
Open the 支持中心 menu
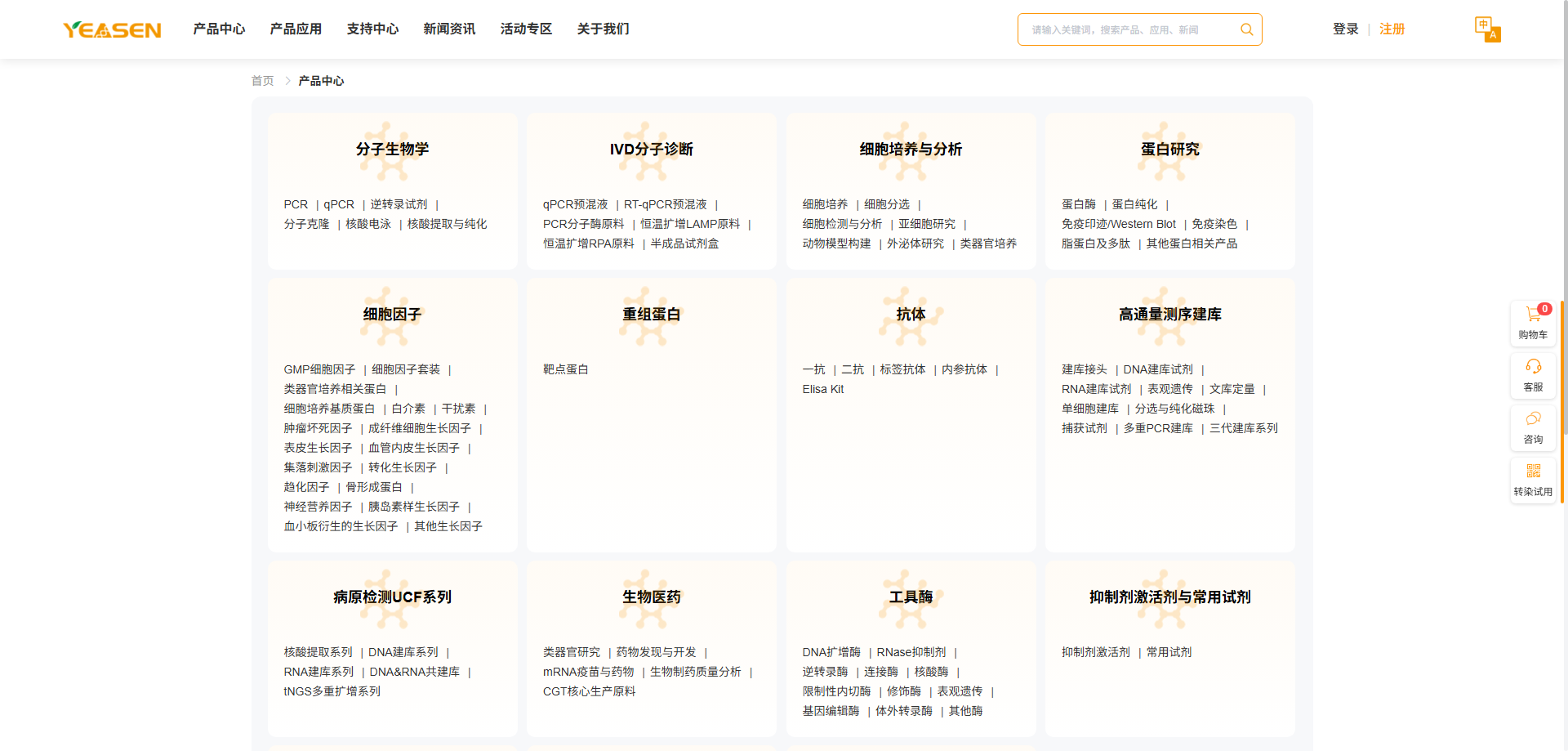click(372, 29)
